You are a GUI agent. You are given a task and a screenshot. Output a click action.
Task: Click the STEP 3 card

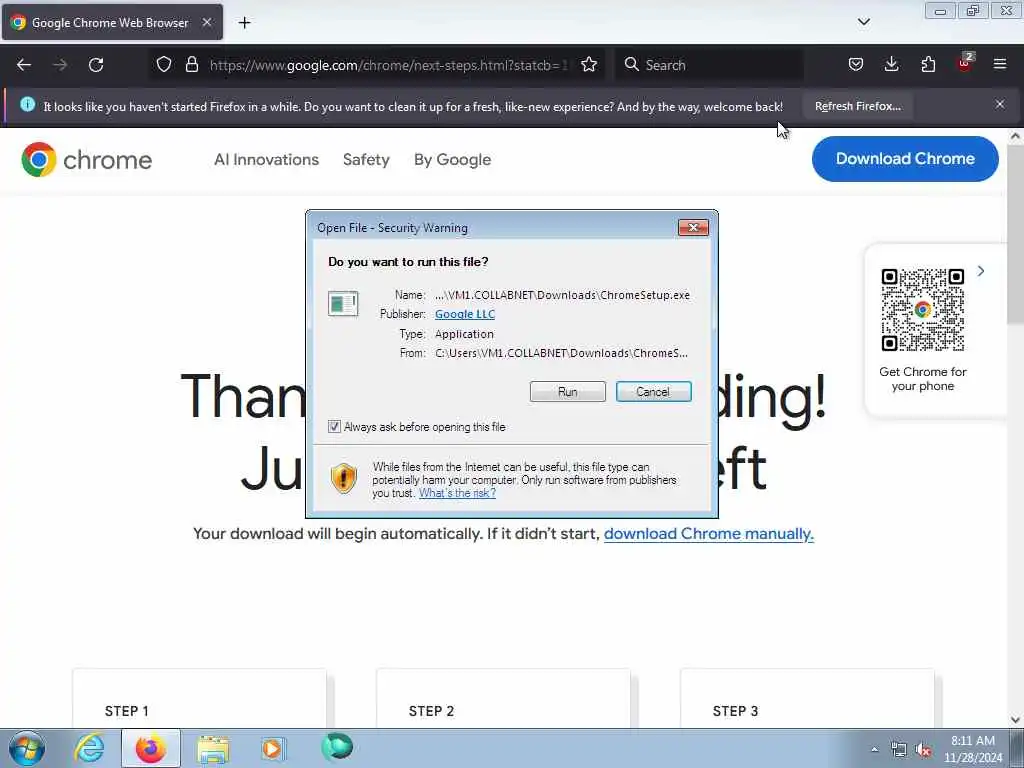[x=807, y=699]
